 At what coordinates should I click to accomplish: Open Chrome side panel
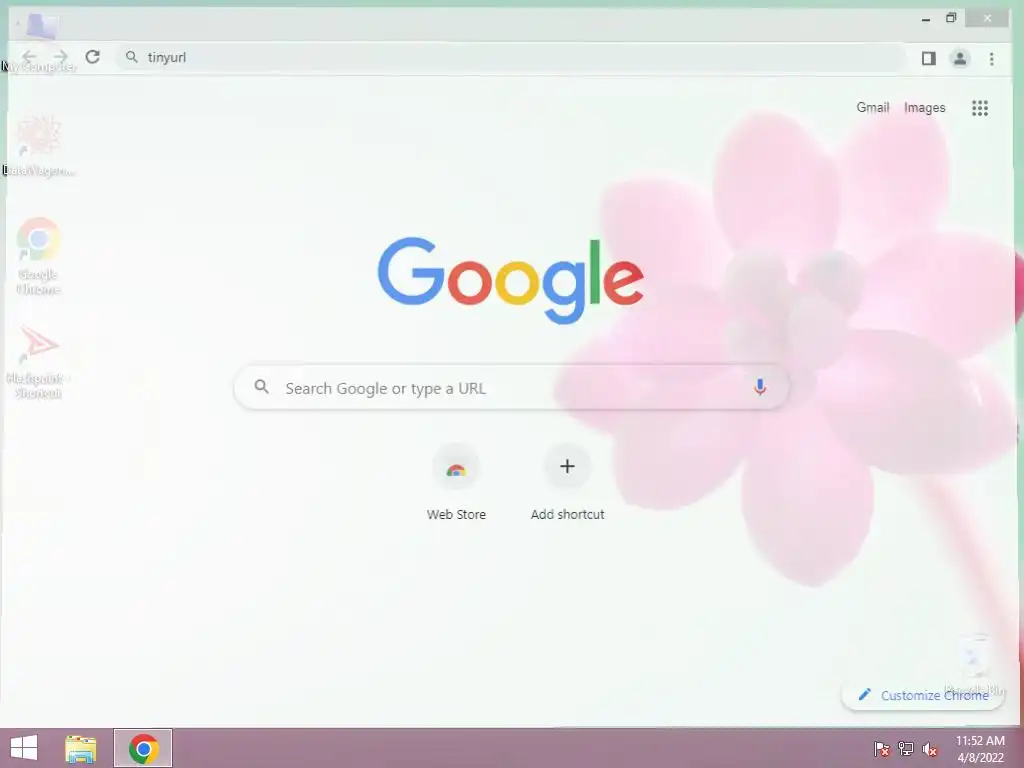929,58
